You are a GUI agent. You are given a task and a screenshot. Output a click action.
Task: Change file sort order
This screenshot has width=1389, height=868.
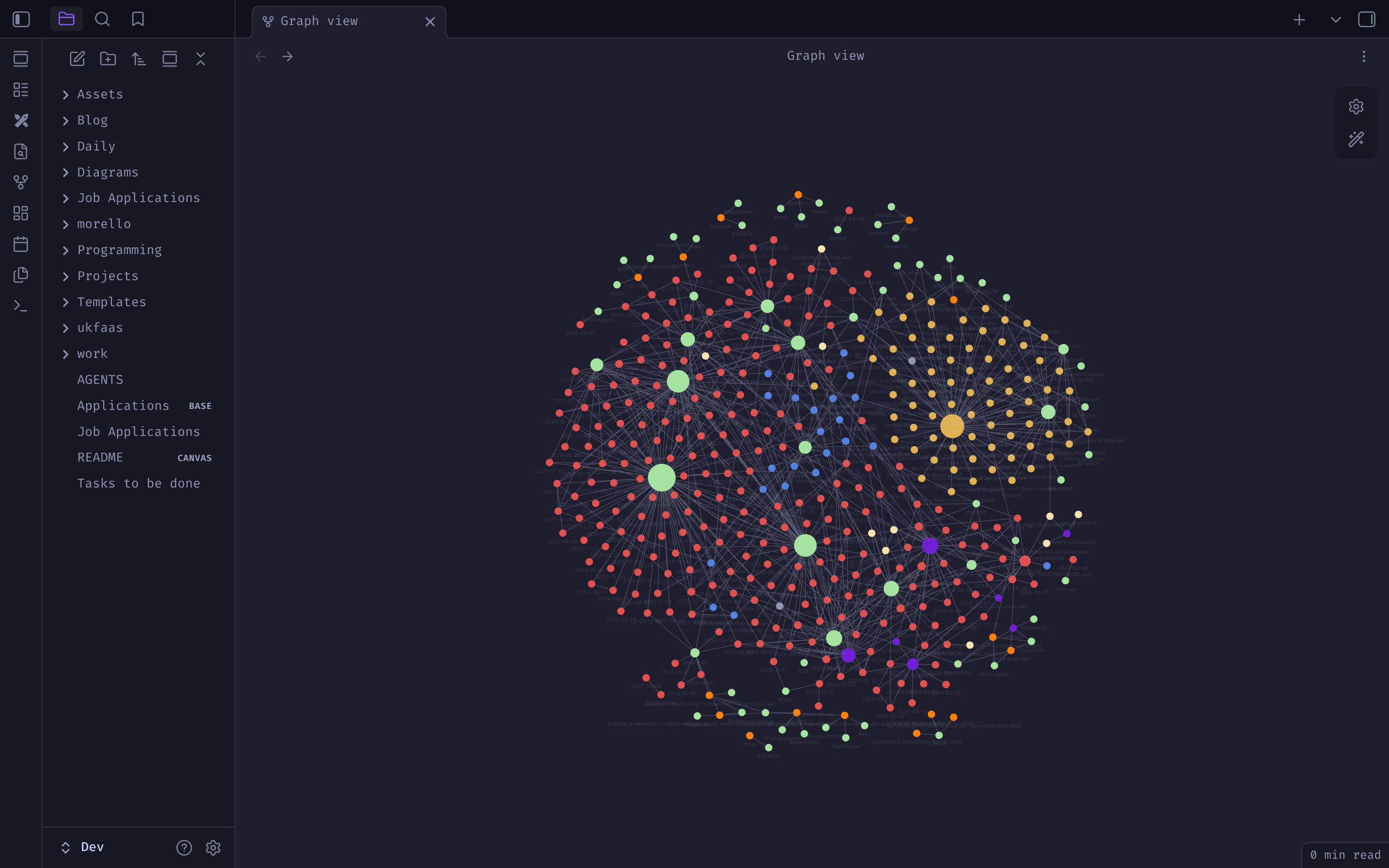coord(139,58)
